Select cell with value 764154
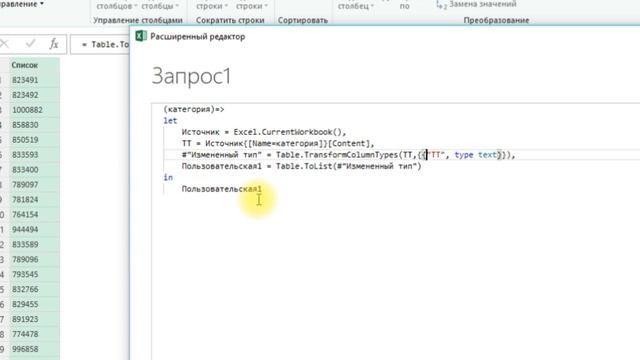The height and width of the screenshot is (360, 640). 34,214
